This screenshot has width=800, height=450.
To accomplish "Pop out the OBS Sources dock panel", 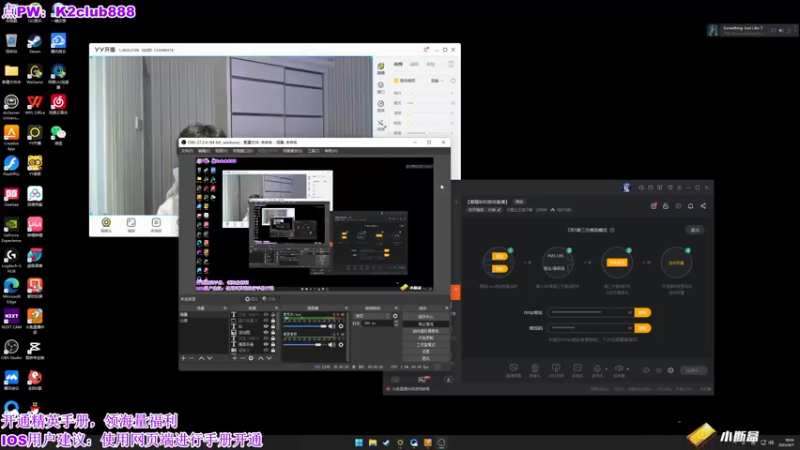I will pos(276,308).
